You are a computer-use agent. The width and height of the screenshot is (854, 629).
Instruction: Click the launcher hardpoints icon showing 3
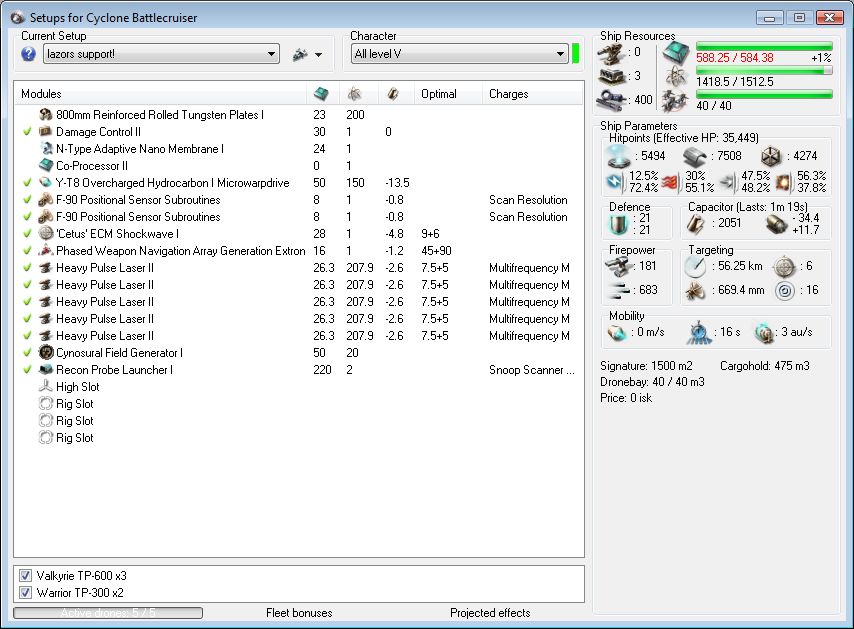[611, 76]
